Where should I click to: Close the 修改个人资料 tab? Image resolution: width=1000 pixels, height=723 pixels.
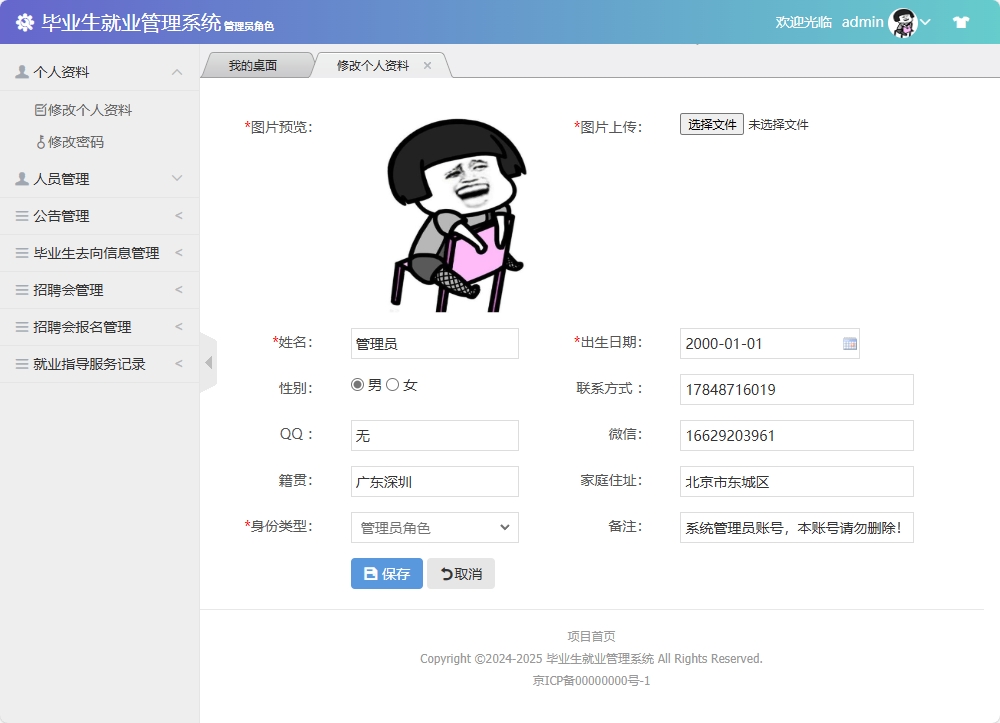pyautogui.click(x=428, y=64)
